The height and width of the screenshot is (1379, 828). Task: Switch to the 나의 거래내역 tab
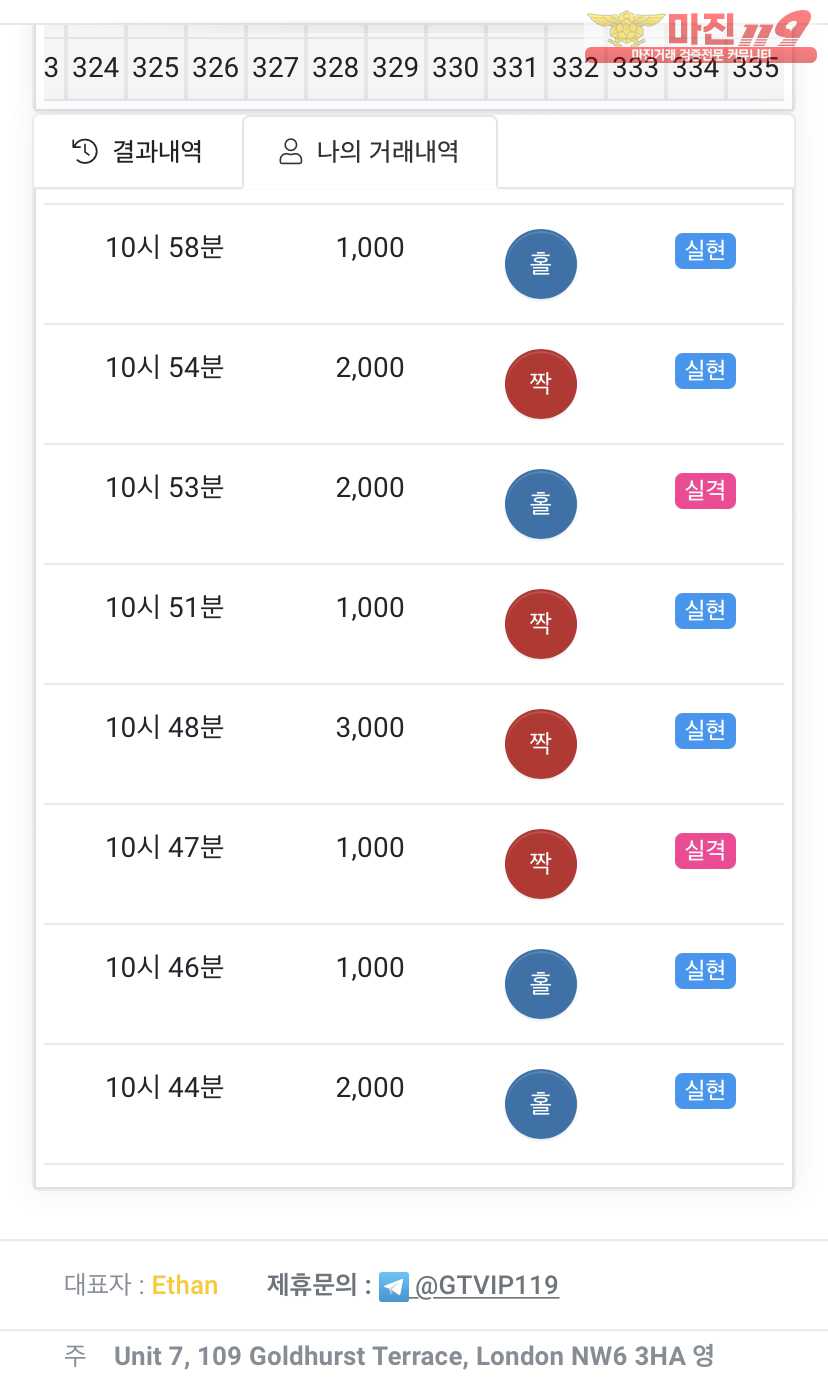[x=370, y=152]
